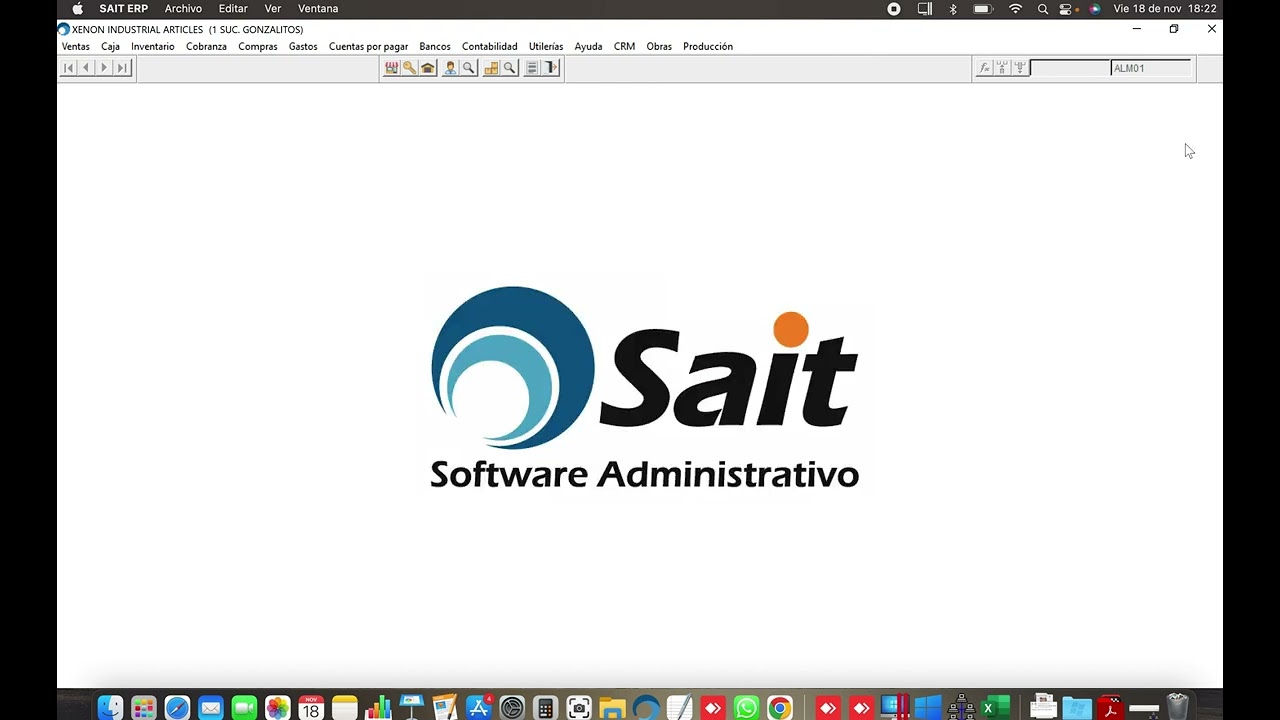The image size is (1280, 720).
Task: Open the Ver menu in the macOS menu bar
Action: [273, 9]
